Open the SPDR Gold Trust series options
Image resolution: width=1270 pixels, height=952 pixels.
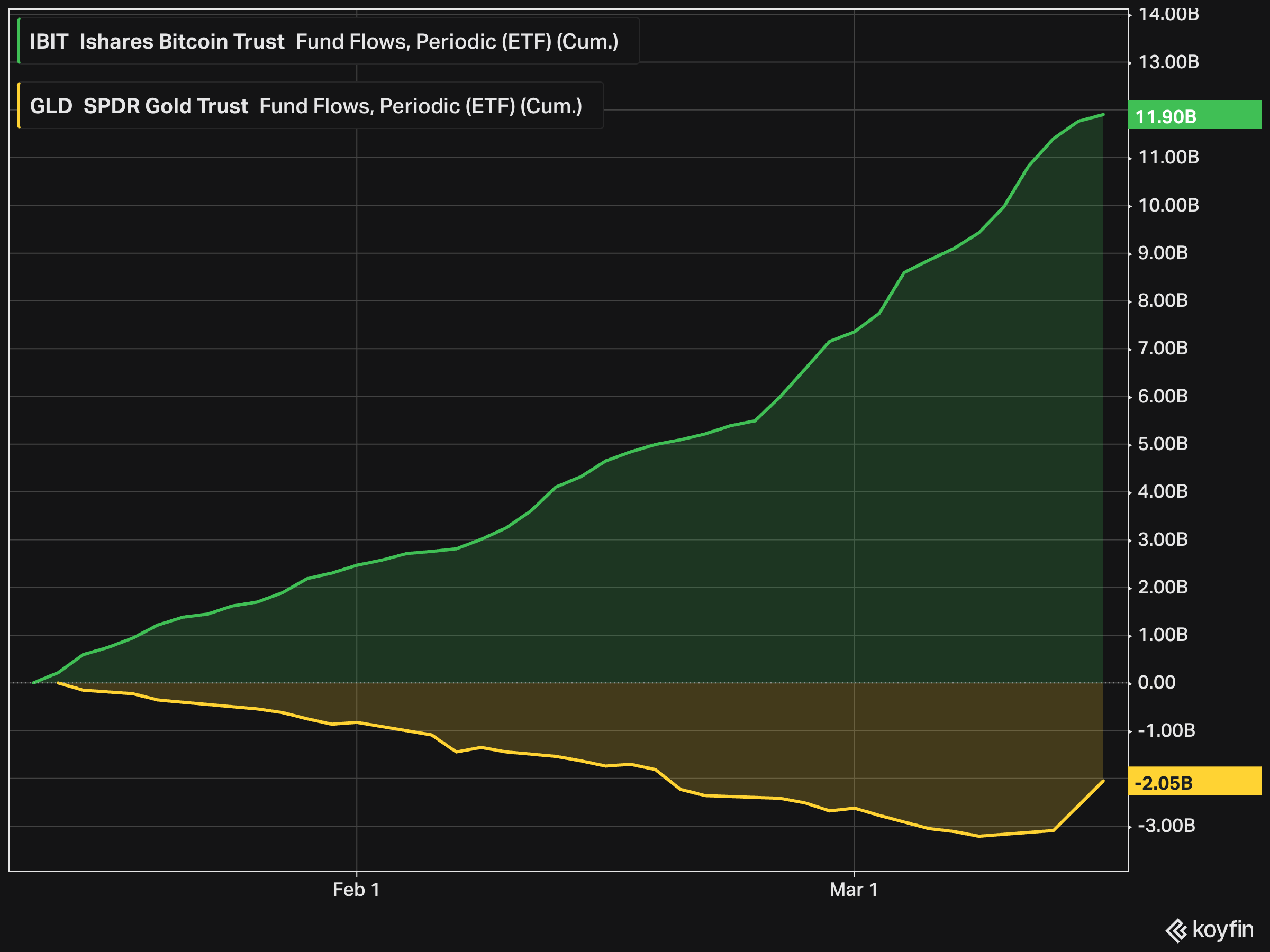click(x=165, y=106)
